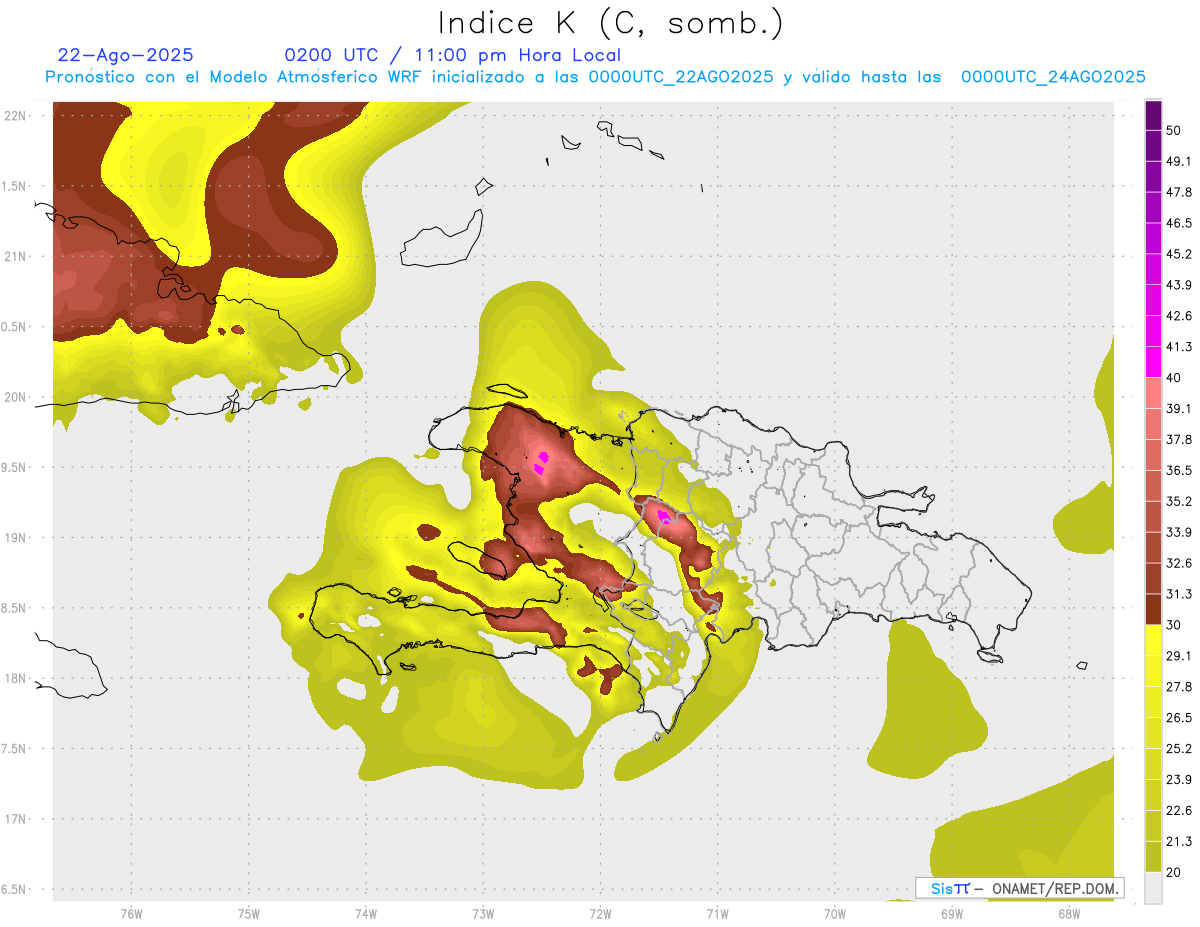Click the "42.6" color bar label

(1179, 316)
